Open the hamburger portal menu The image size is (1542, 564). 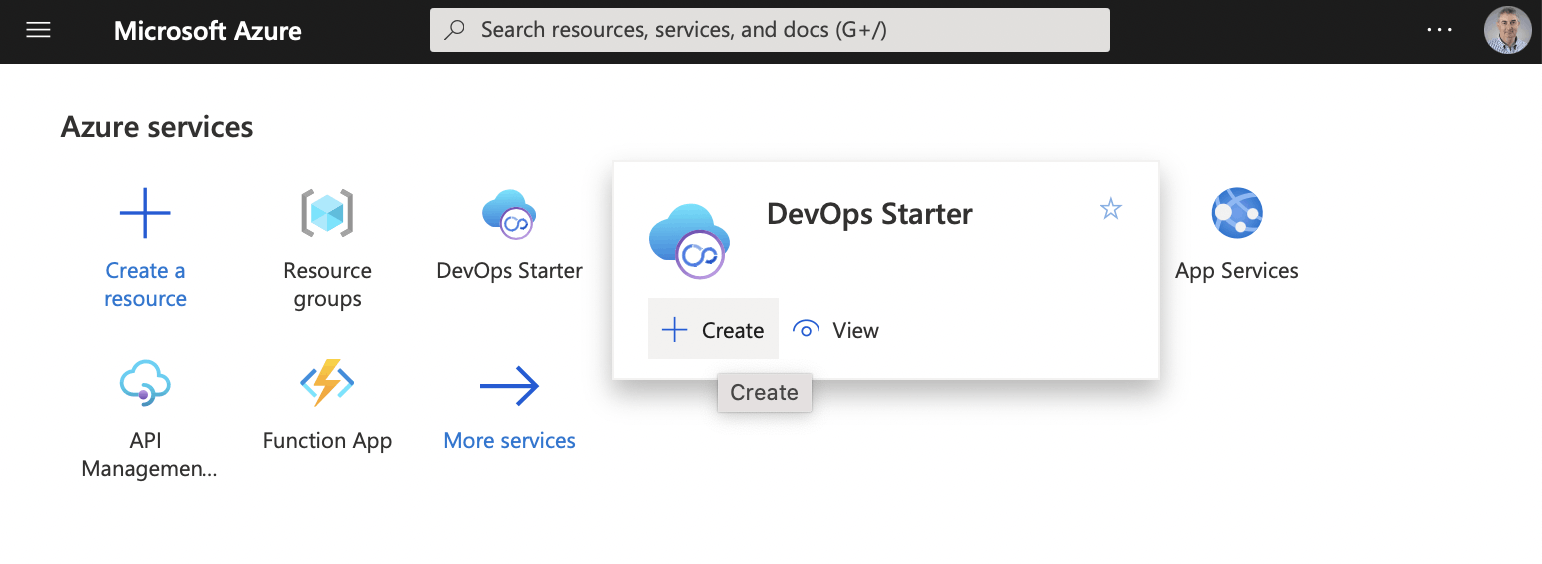(x=38, y=30)
